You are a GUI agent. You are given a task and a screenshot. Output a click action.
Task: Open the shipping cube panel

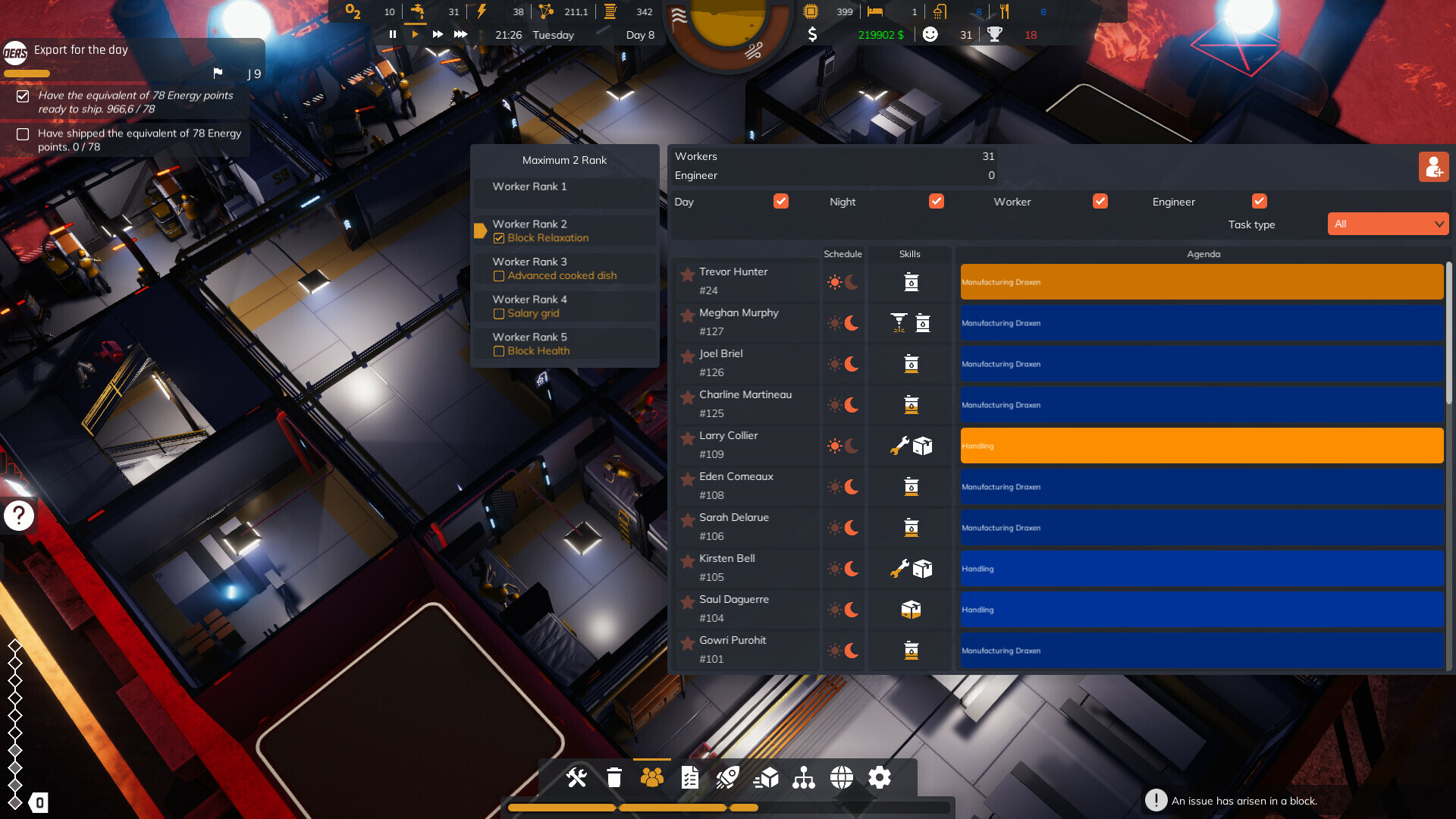(767, 777)
